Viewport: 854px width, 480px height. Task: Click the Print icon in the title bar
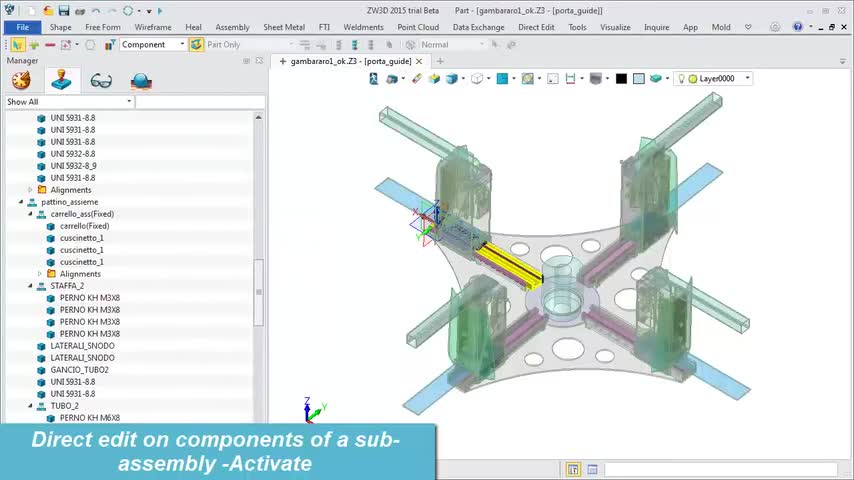coord(80,11)
